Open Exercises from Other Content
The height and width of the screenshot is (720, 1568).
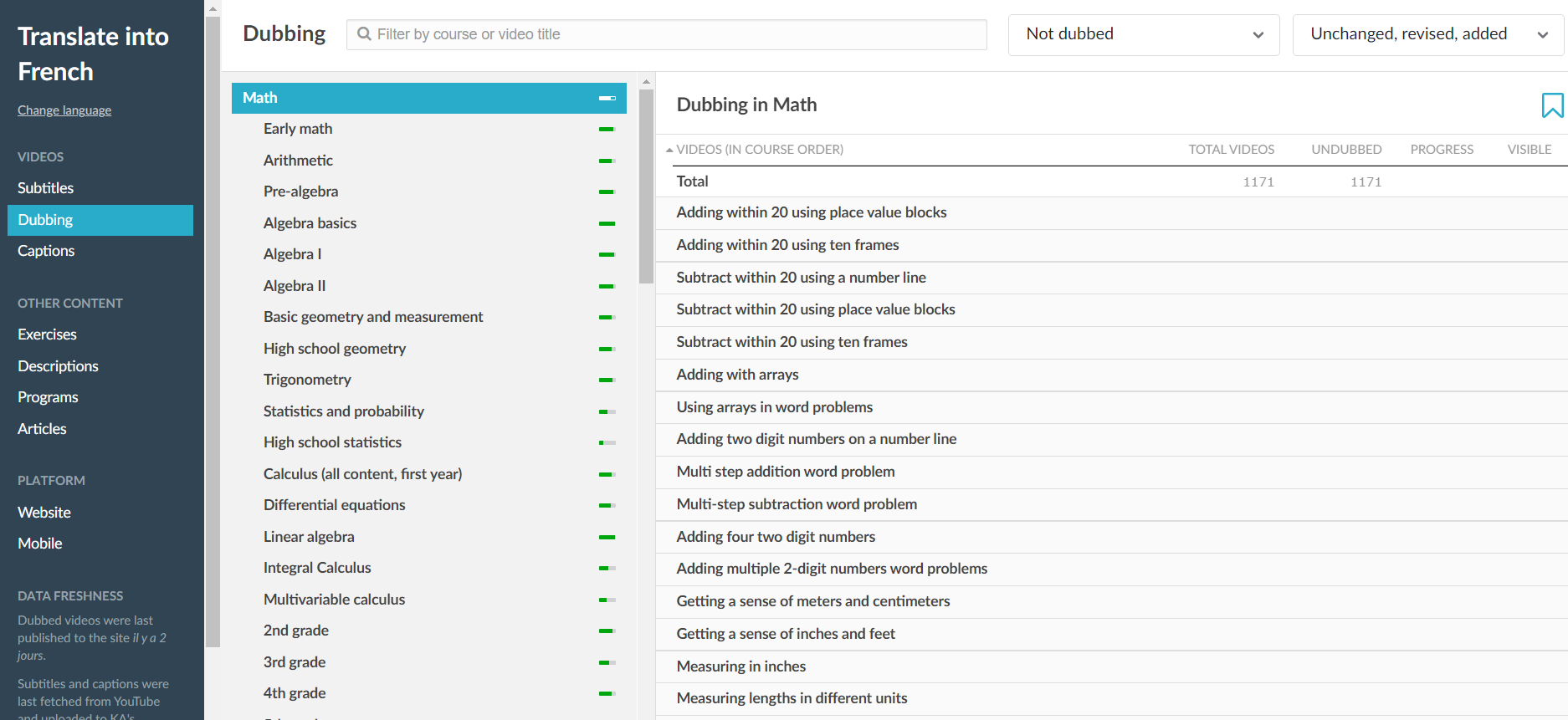(x=47, y=334)
